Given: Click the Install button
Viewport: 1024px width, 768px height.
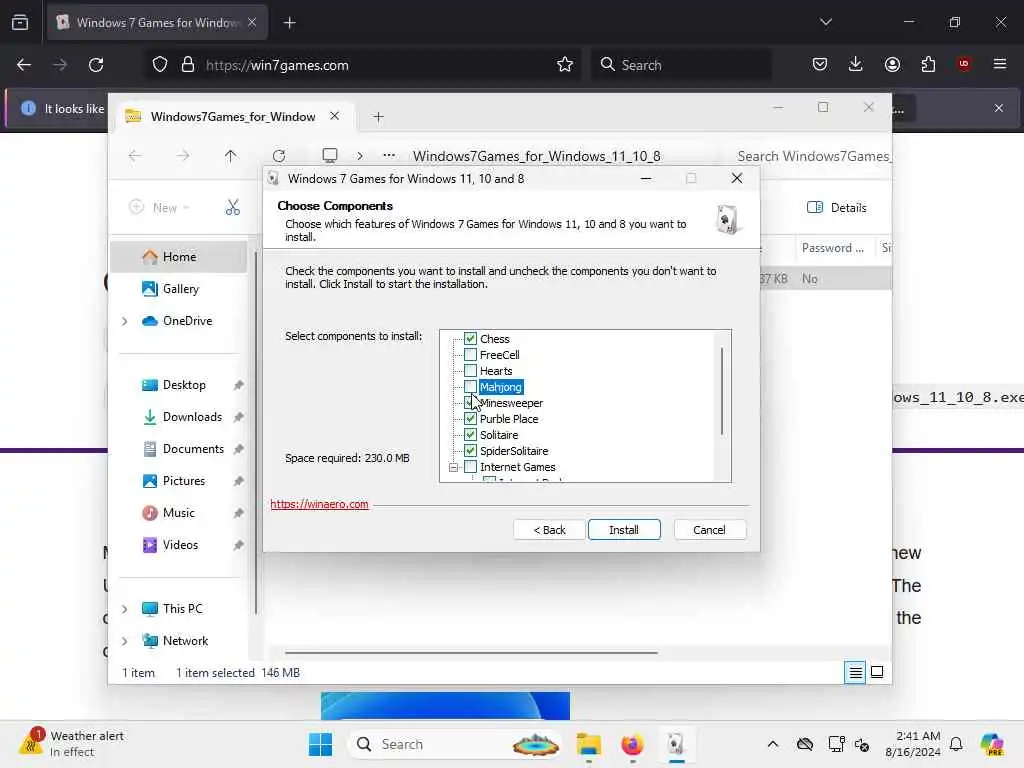Looking at the screenshot, I should (x=624, y=530).
